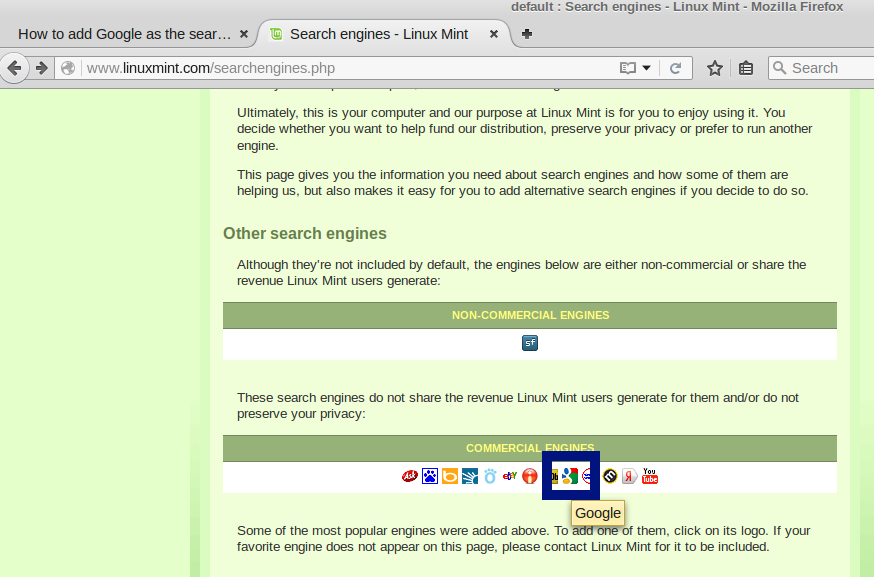Click the text 'These search engines do not share'
The height and width of the screenshot is (577, 874).
(518, 405)
